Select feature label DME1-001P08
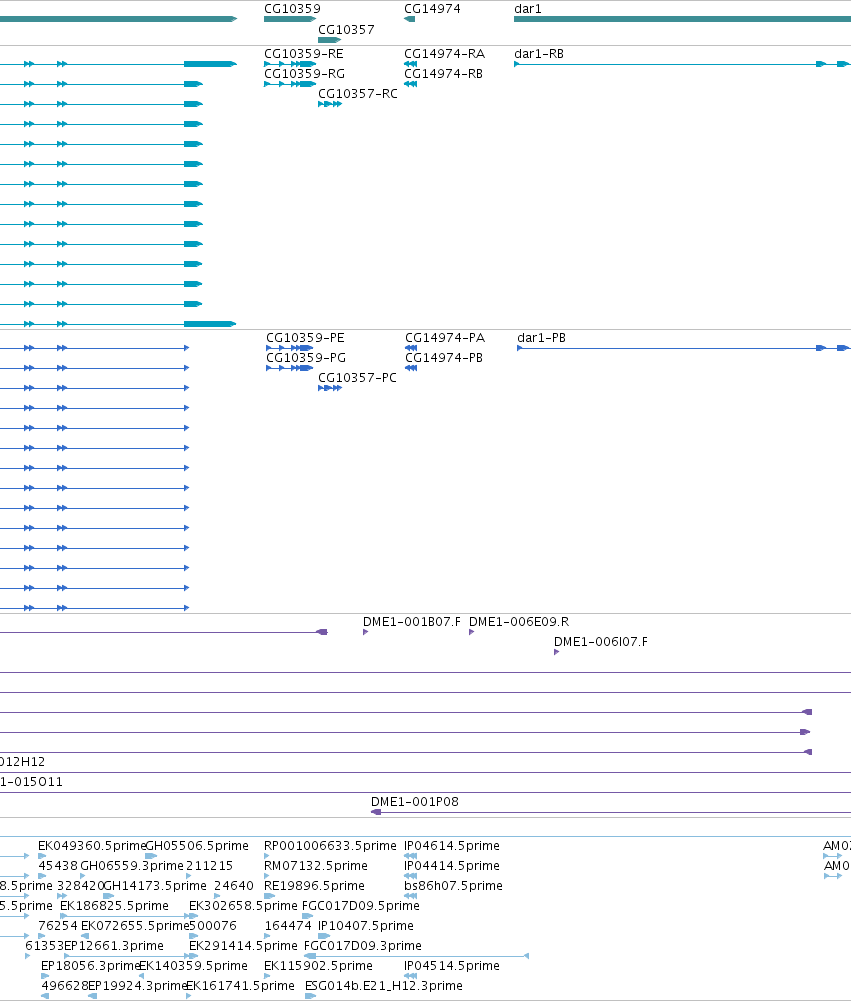This screenshot has height=1001, width=851. 415,802
